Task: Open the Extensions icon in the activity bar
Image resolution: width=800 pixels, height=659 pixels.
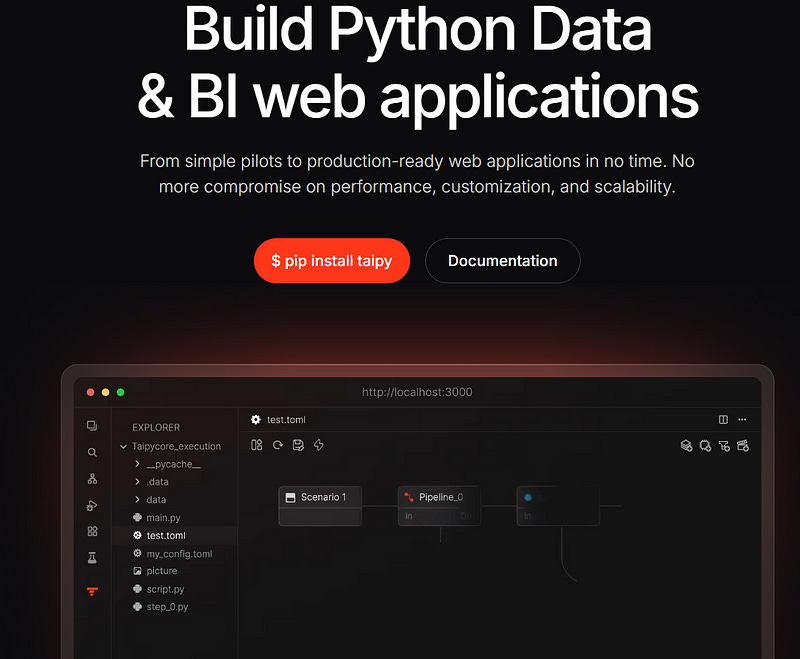Action: 92,531
